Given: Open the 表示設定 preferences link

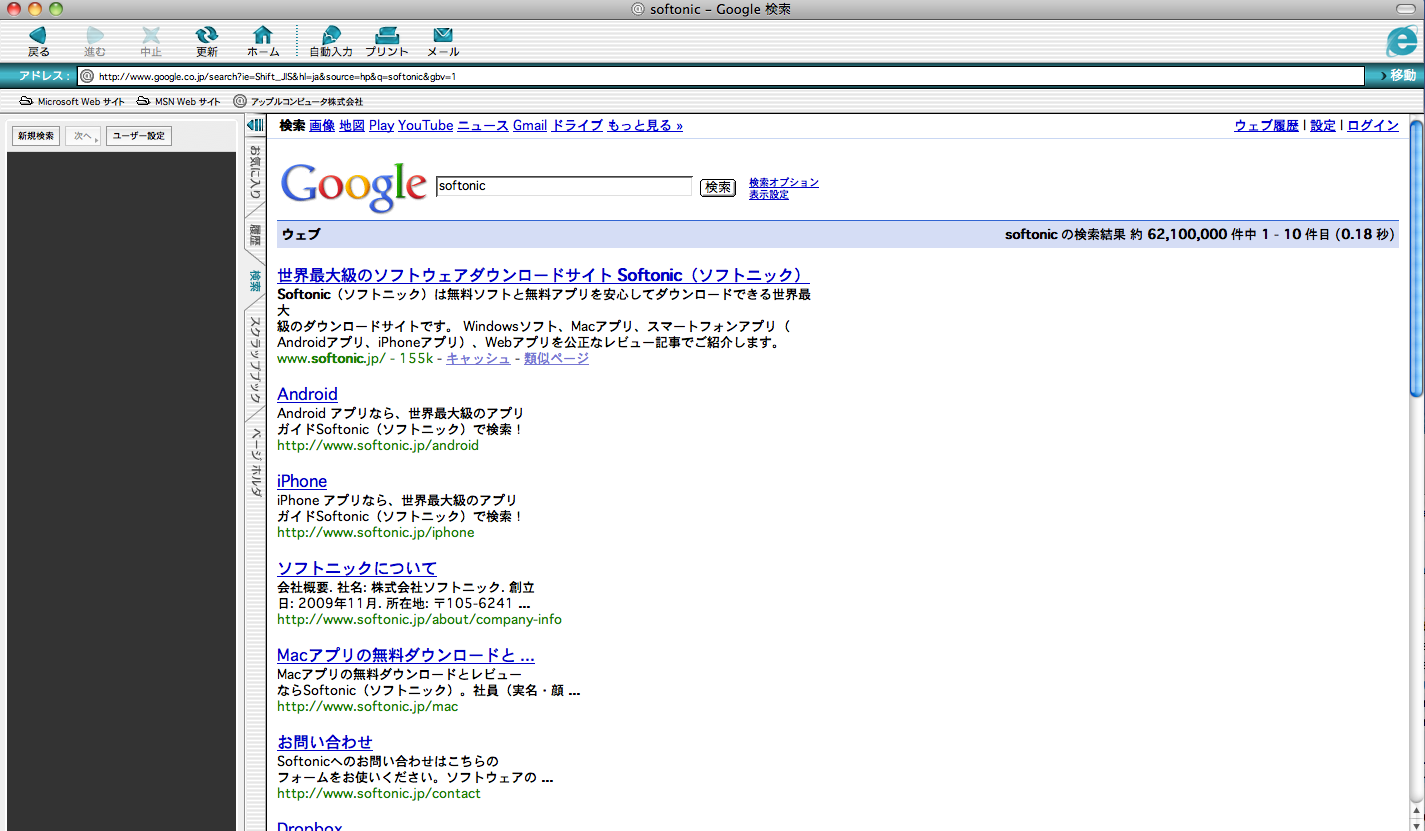Looking at the screenshot, I should click(x=769, y=194).
